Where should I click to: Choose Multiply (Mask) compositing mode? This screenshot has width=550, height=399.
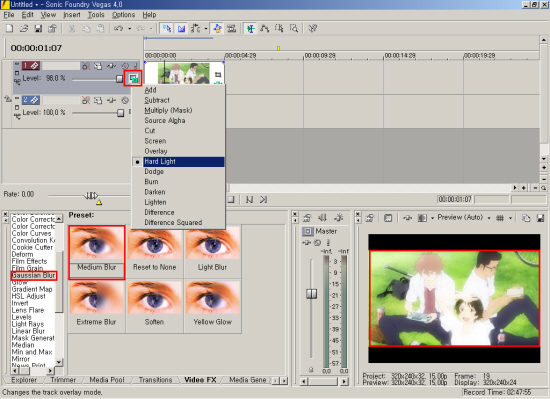(168, 110)
